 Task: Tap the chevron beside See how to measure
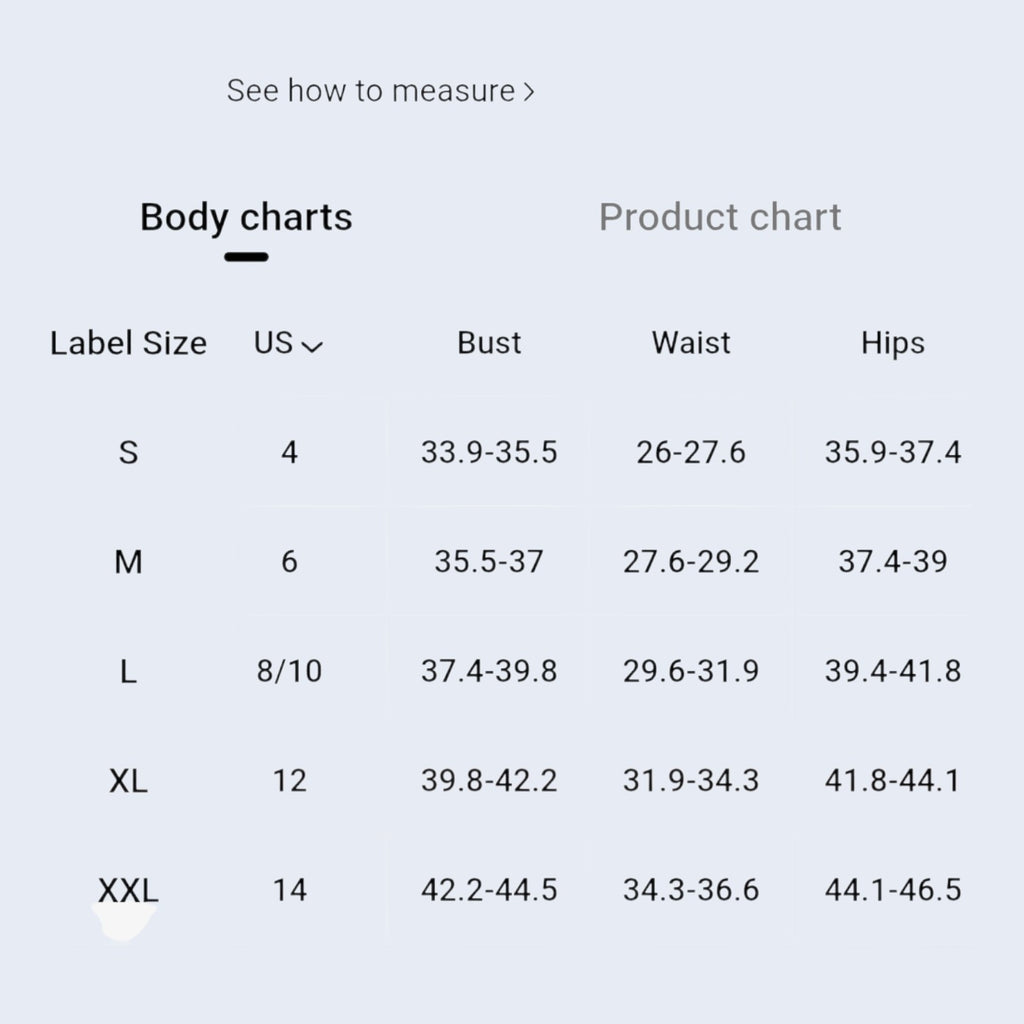pyautogui.click(x=528, y=92)
